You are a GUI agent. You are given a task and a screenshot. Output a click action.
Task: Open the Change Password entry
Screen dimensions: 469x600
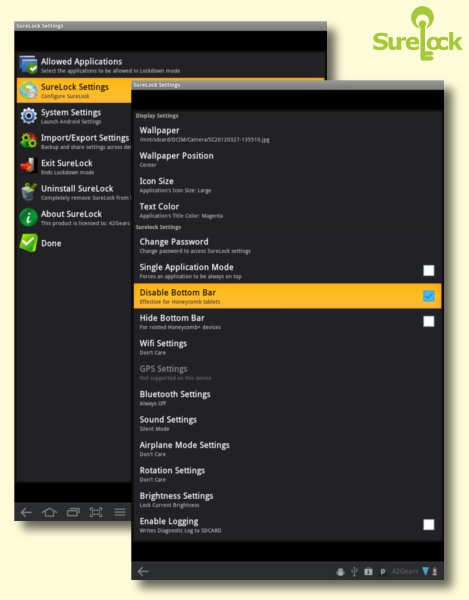tap(288, 246)
